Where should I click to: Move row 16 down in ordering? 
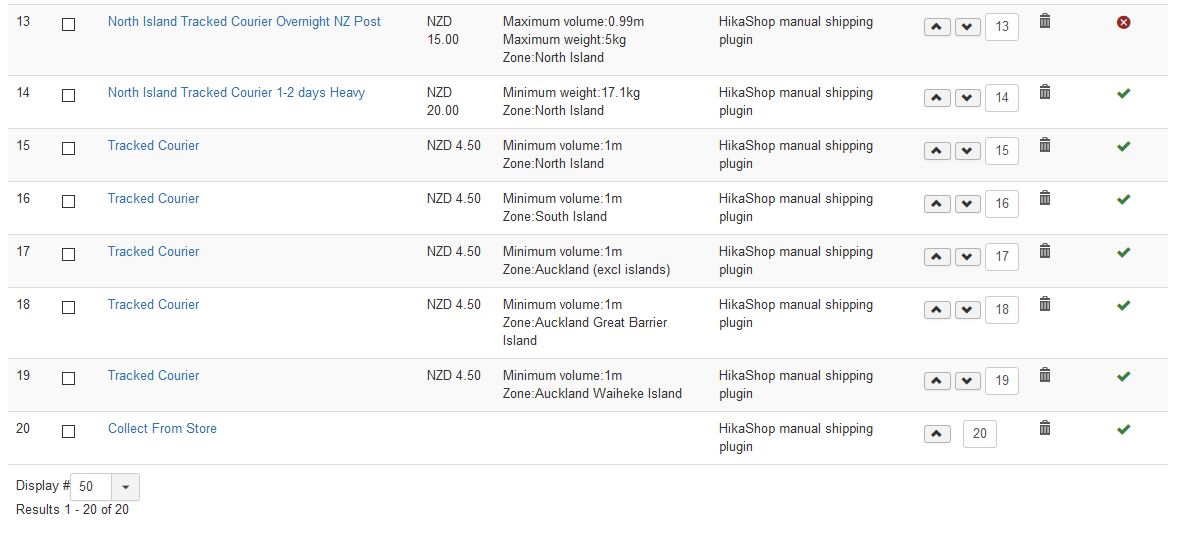coord(967,204)
